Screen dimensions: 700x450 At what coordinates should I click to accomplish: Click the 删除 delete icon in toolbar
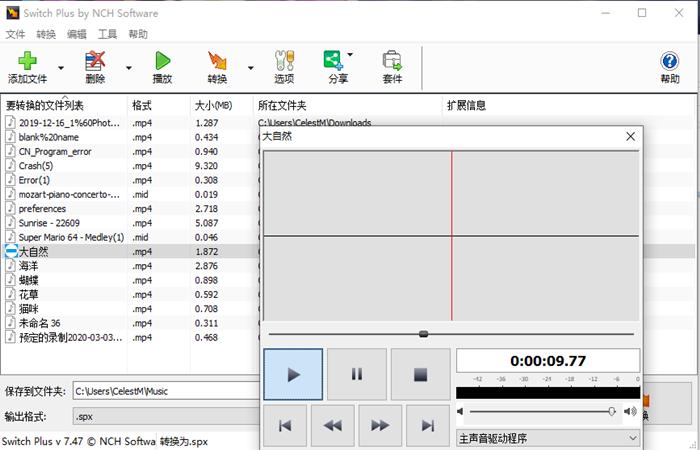[x=95, y=61]
